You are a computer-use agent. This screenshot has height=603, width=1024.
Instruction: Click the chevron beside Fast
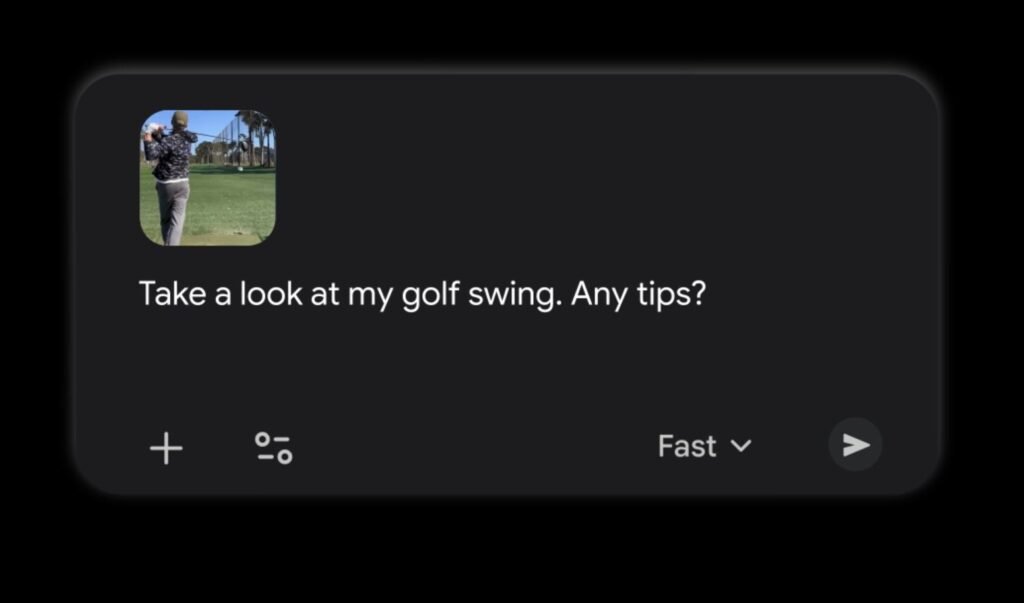[x=741, y=446]
